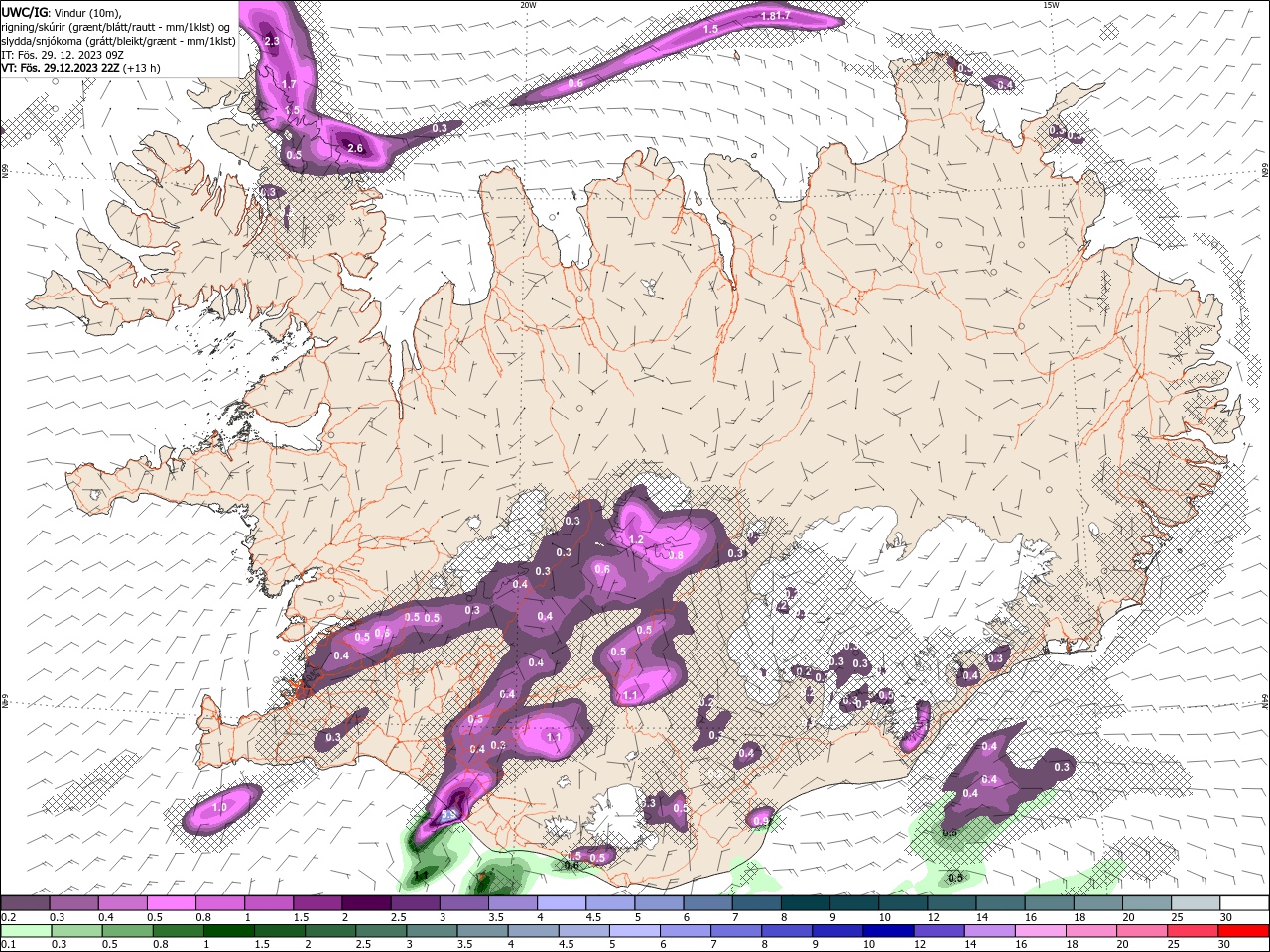The image size is (1270, 952).
Task: Click the '2.3' snowfall value on the map
Action: (273, 41)
